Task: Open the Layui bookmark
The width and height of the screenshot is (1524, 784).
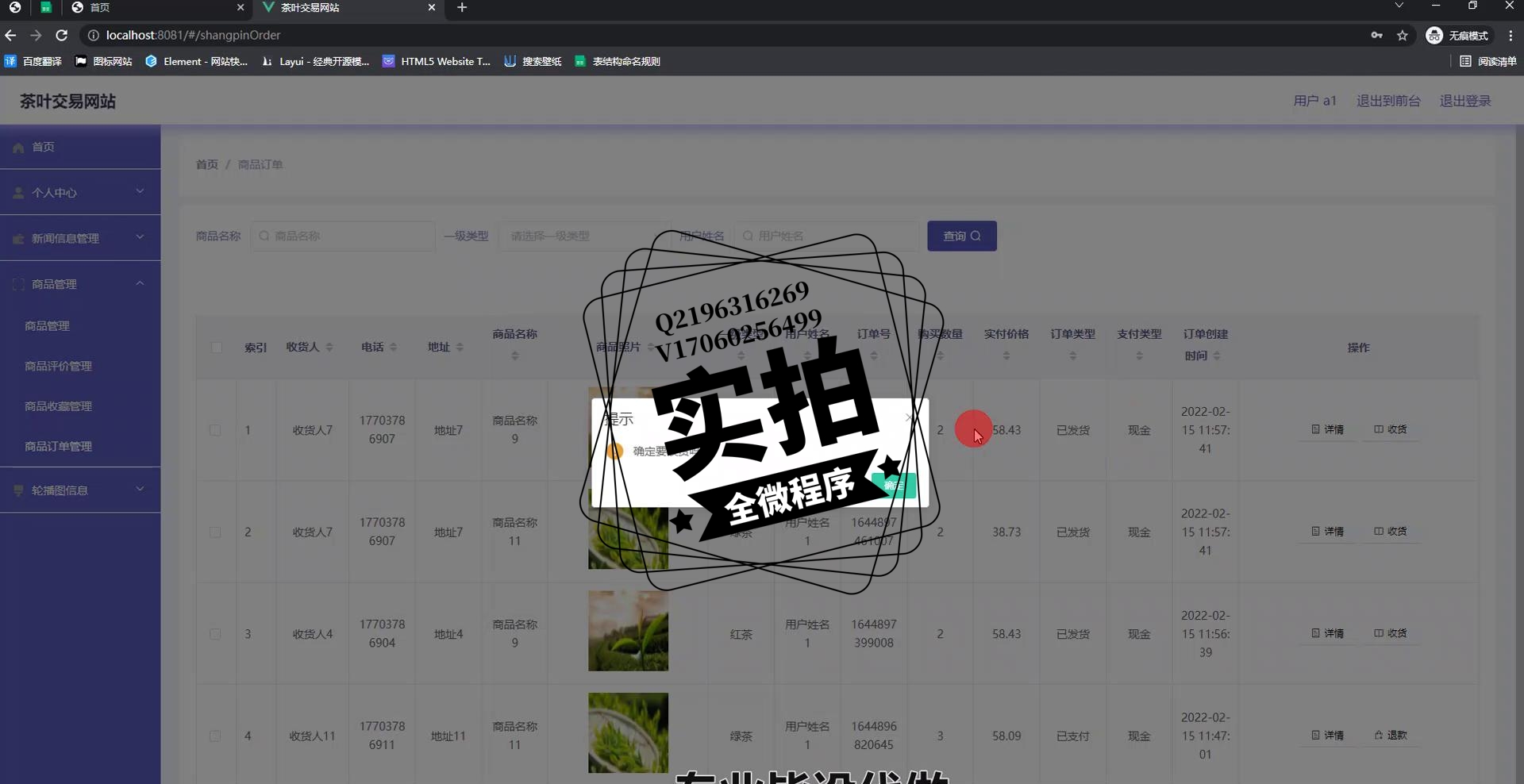Action: (315, 61)
